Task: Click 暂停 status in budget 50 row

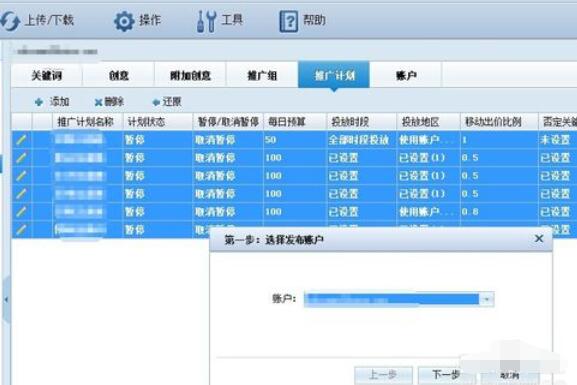Action: [134, 140]
